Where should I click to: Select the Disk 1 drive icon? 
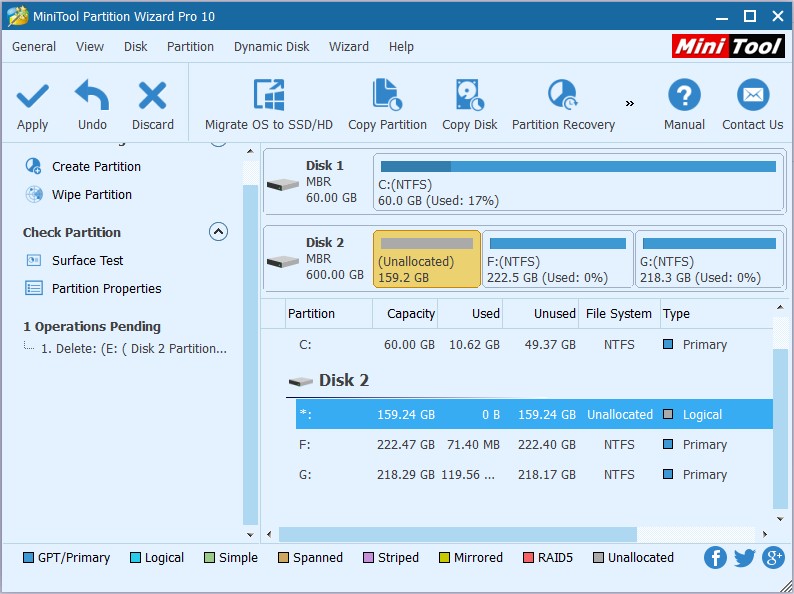(x=283, y=184)
